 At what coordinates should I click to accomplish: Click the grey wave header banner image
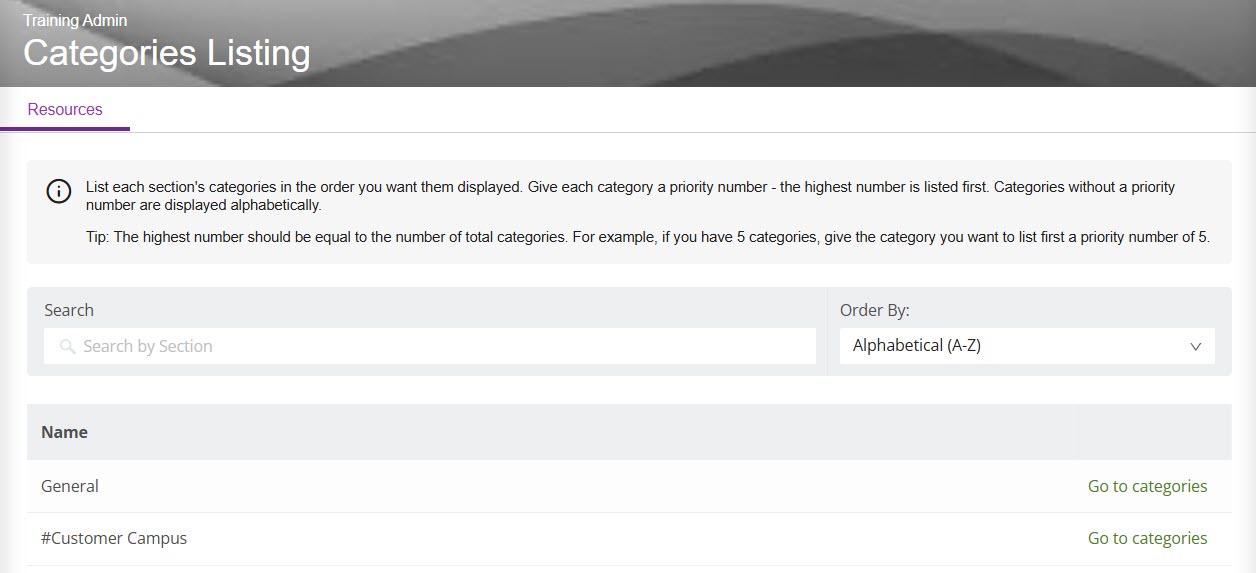tap(800, 43)
